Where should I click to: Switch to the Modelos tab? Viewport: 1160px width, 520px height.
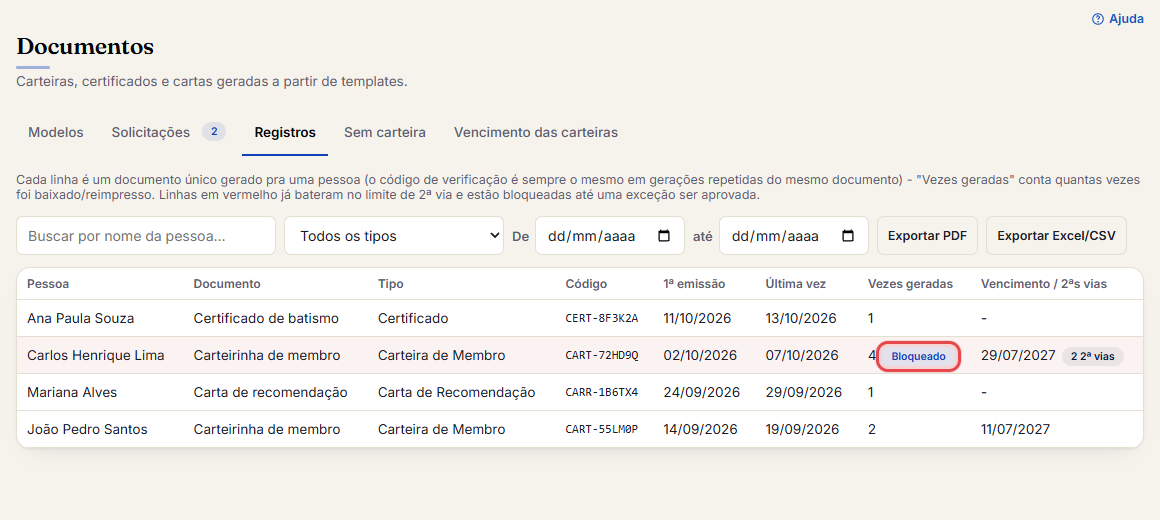pos(55,132)
